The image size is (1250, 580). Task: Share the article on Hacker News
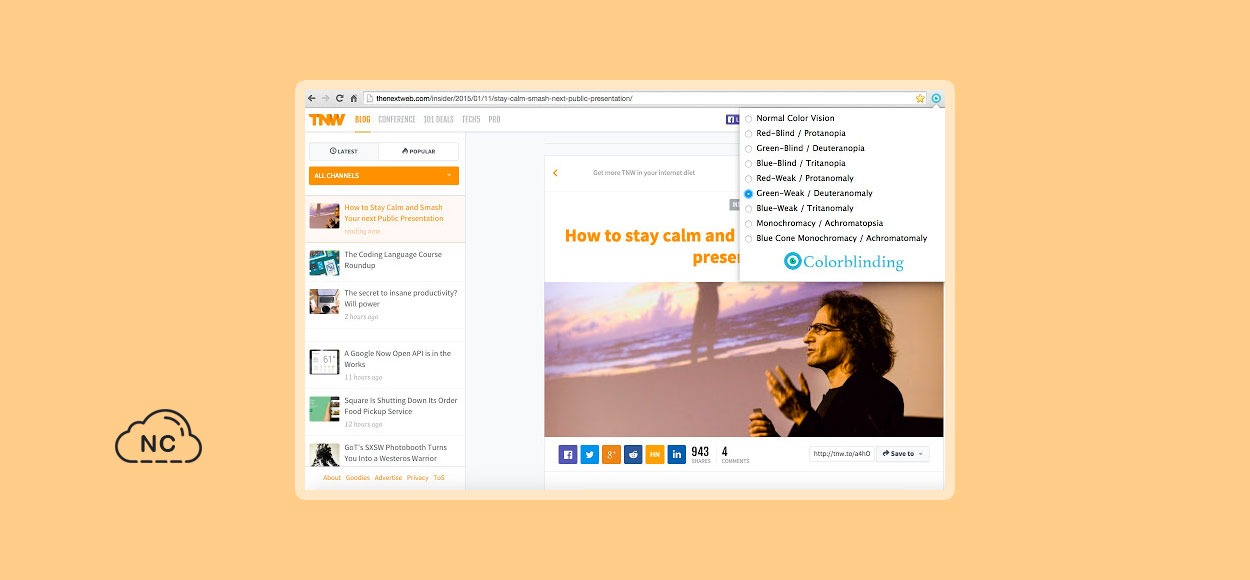point(655,454)
